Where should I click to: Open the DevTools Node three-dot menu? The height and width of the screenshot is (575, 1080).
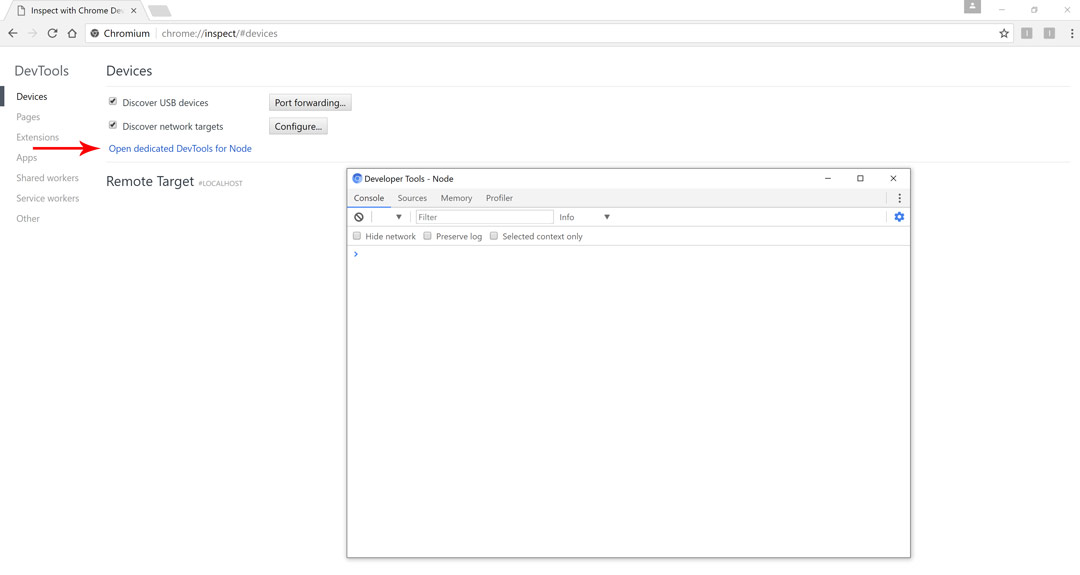899,198
